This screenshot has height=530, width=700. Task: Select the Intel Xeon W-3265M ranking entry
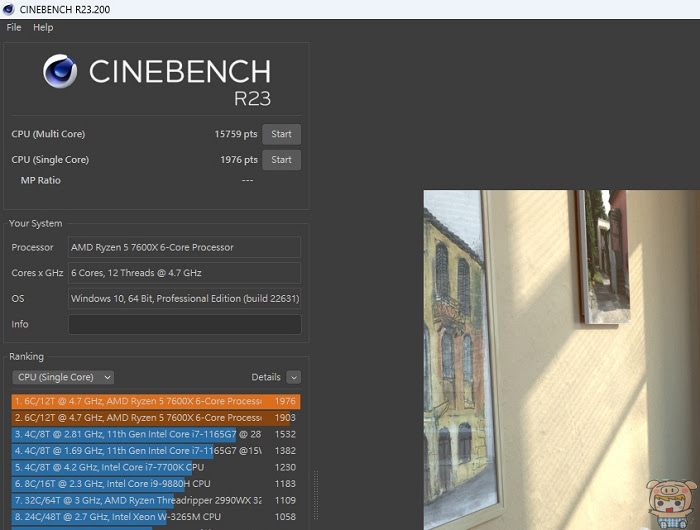tap(155, 517)
